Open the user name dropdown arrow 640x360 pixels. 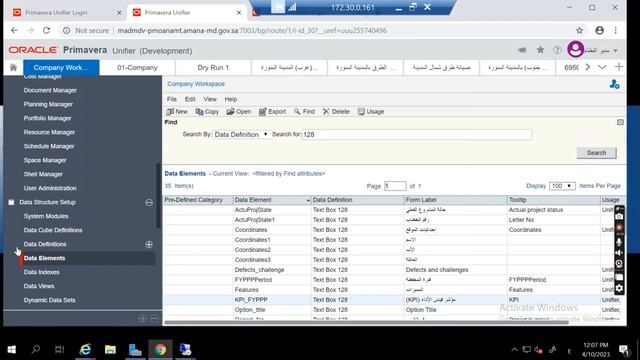click(615, 51)
